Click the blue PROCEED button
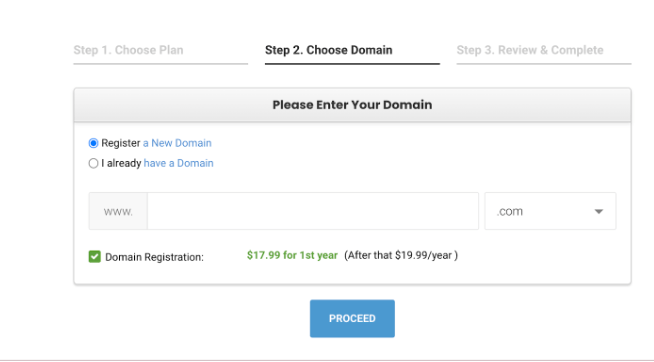 tap(352, 318)
